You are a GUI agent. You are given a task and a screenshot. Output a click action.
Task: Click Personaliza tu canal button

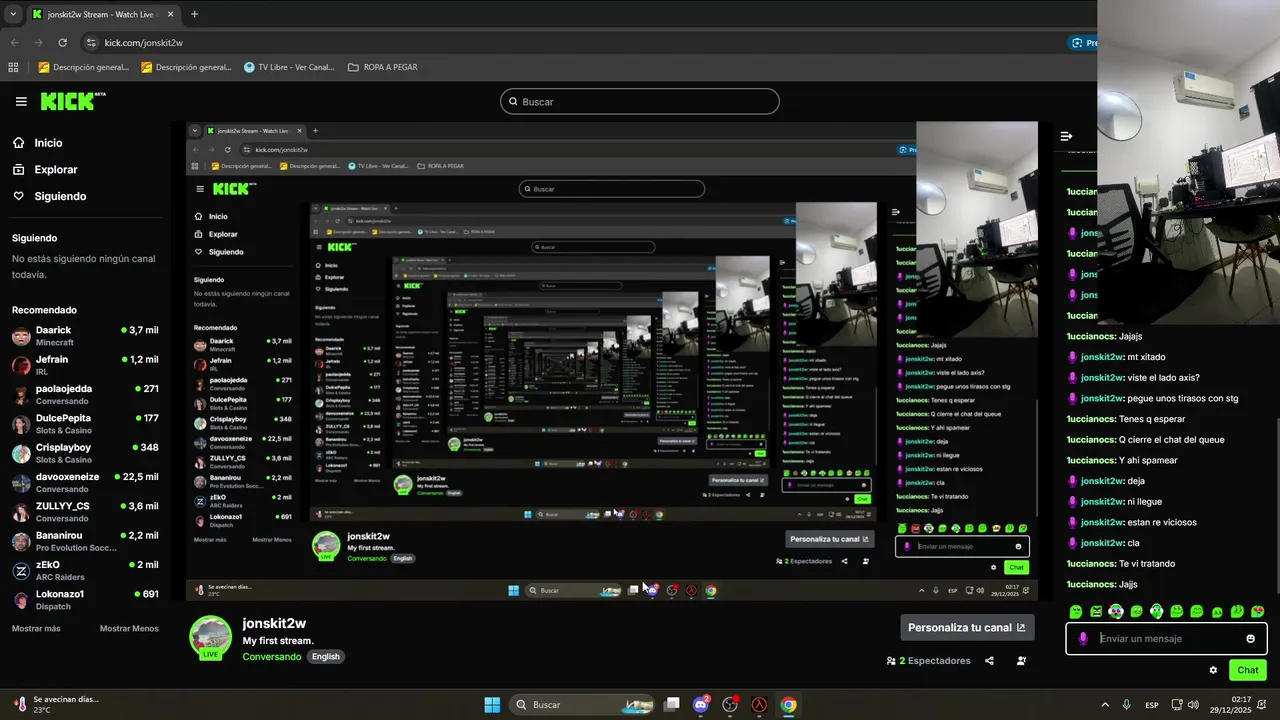(x=967, y=628)
